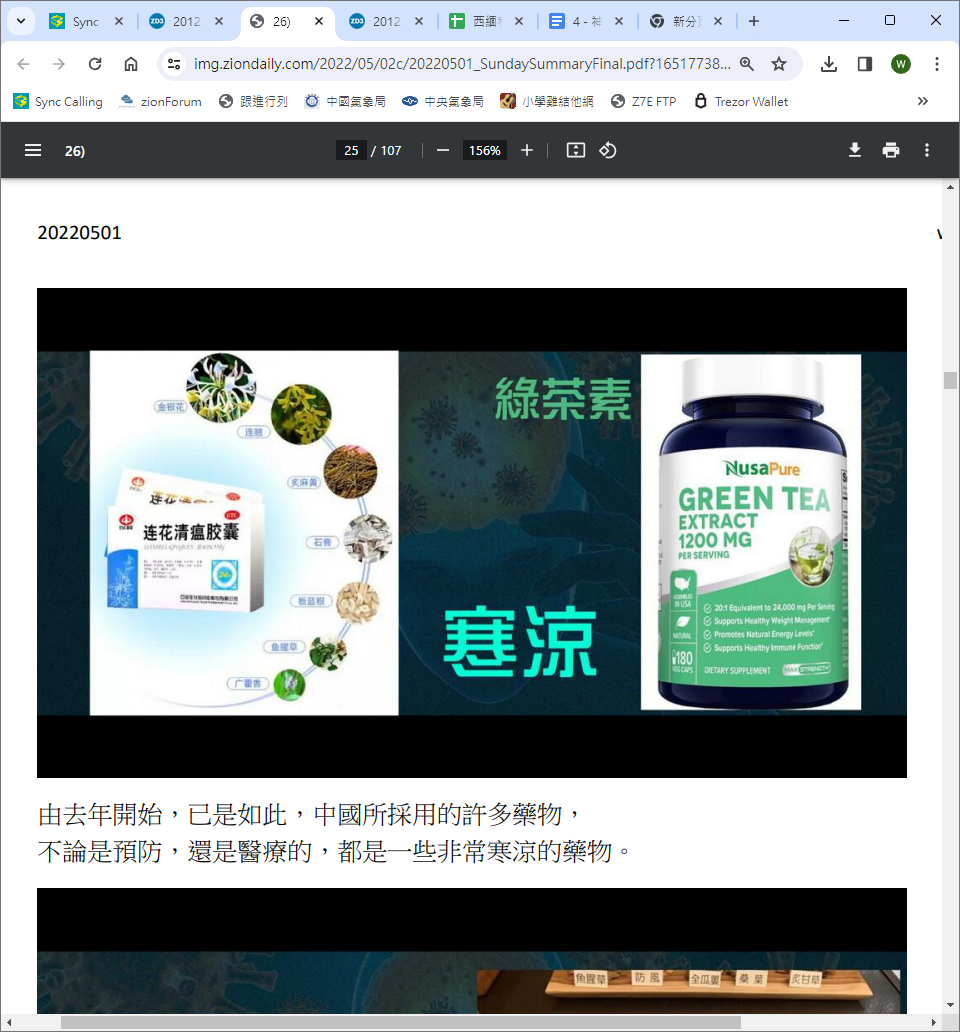Open Chrome downloads

click(x=829, y=64)
